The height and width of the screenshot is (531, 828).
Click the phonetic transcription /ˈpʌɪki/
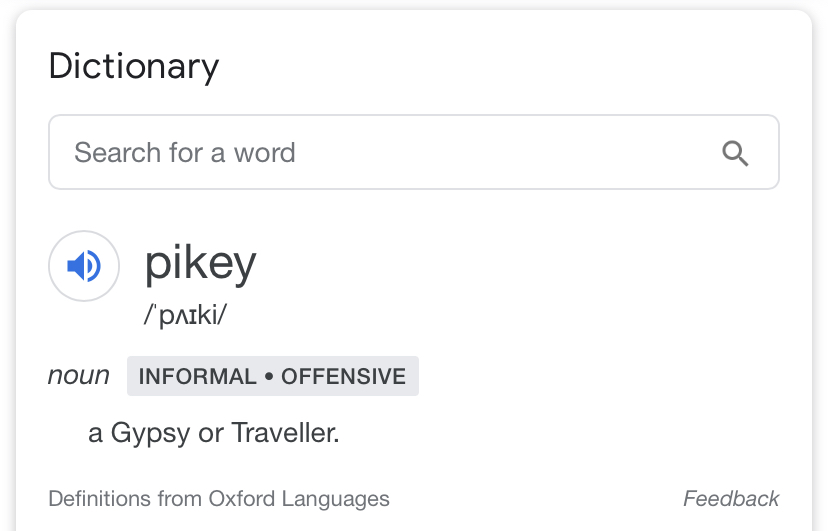click(x=185, y=315)
